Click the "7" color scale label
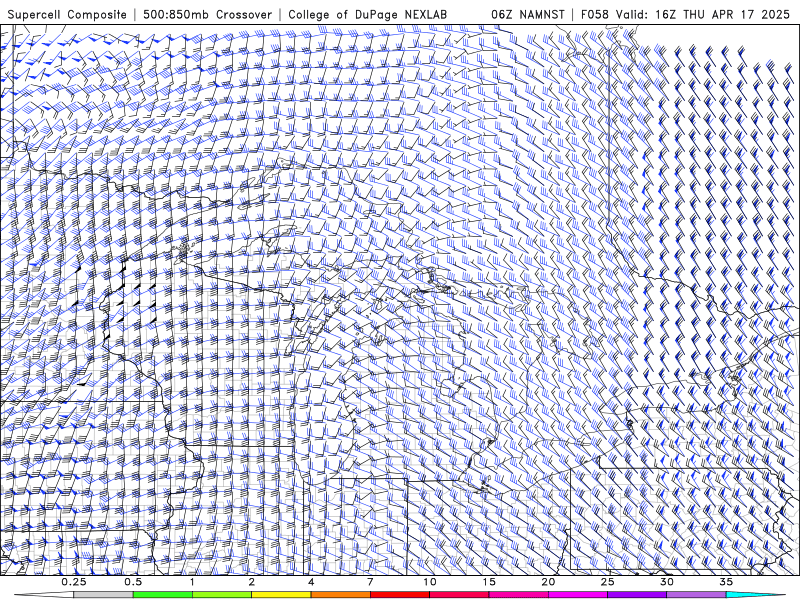 pos(370,582)
